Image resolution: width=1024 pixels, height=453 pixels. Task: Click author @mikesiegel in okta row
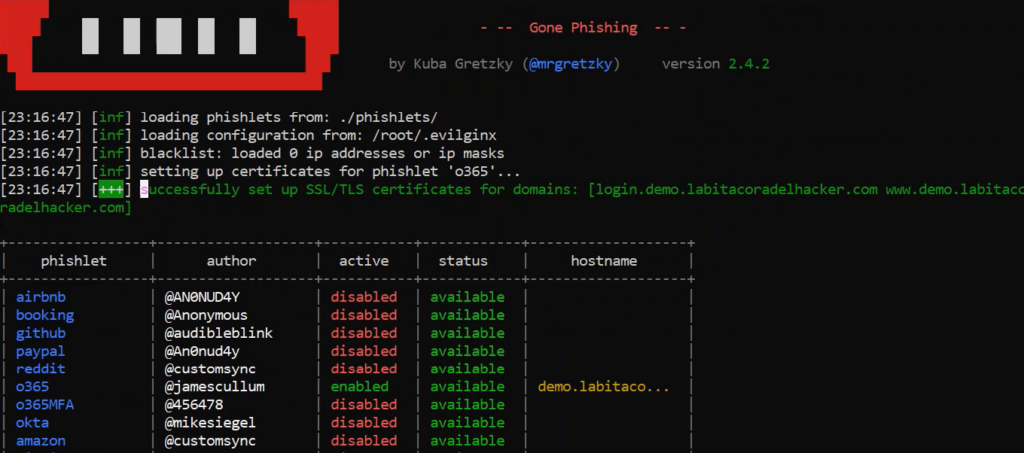[210, 423]
